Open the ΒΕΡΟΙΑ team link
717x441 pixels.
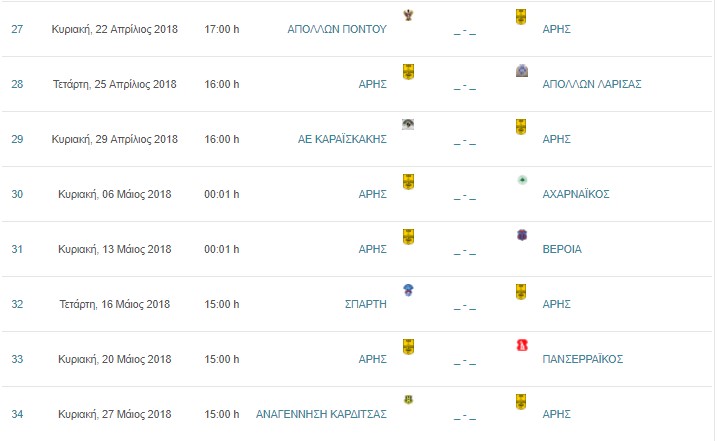pos(562,249)
